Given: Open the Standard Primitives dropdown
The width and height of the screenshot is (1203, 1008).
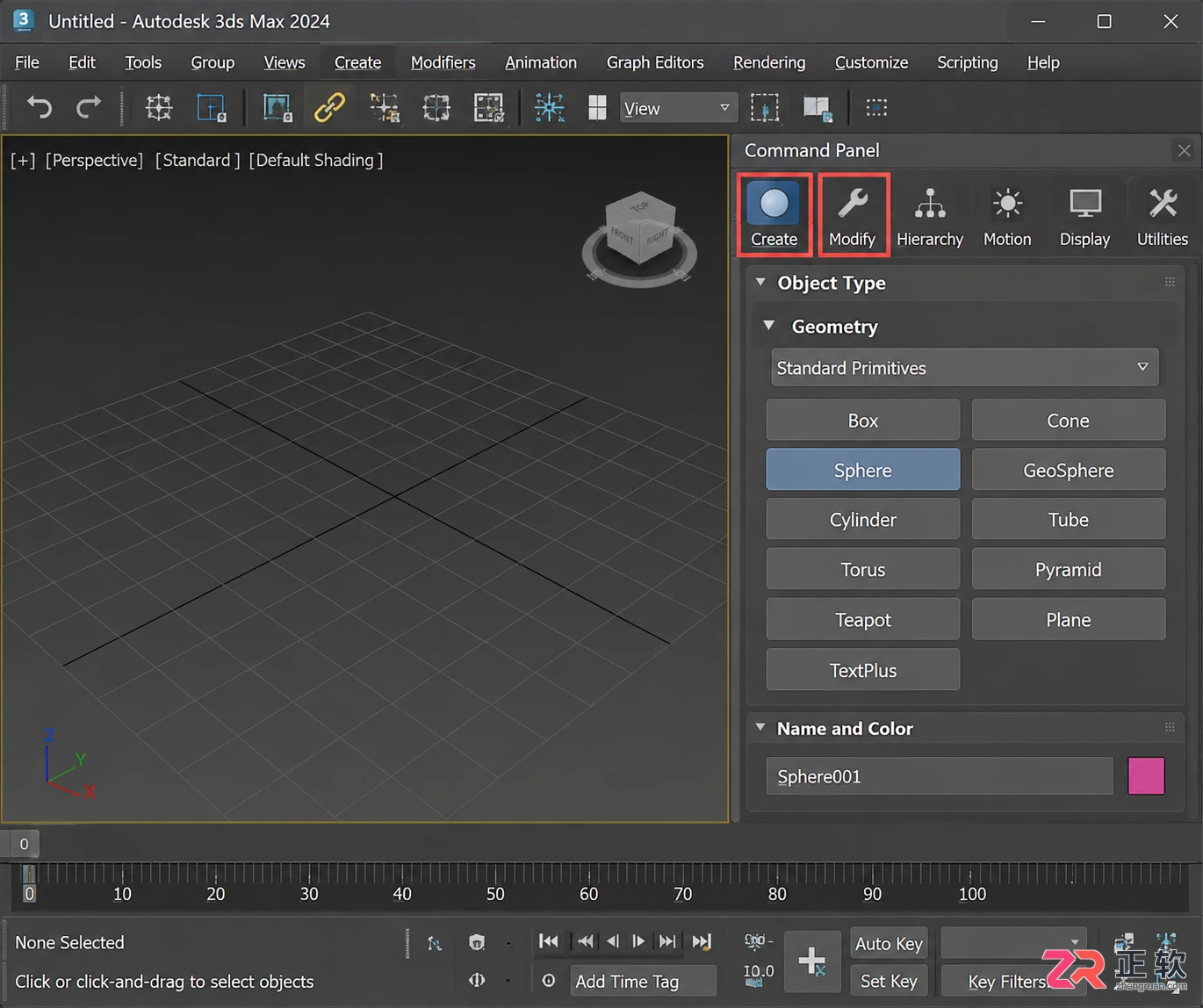Looking at the screenshot, I should tap(964, 368).
